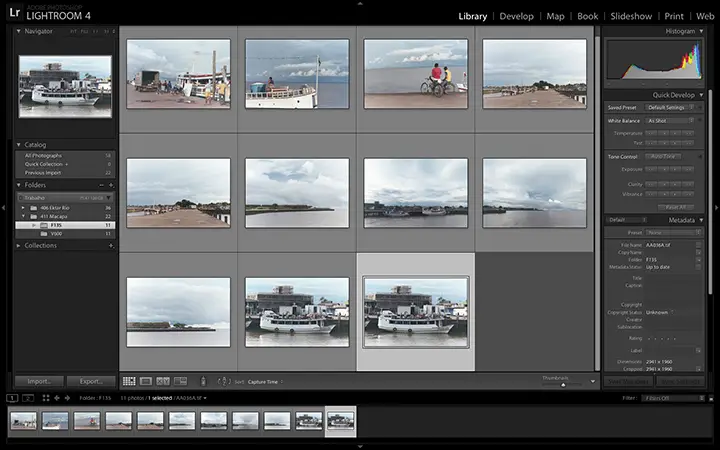Hide the filmstrip with bottom edge arrow
Viewport: 720px width, 450px height.
point(360,447)
